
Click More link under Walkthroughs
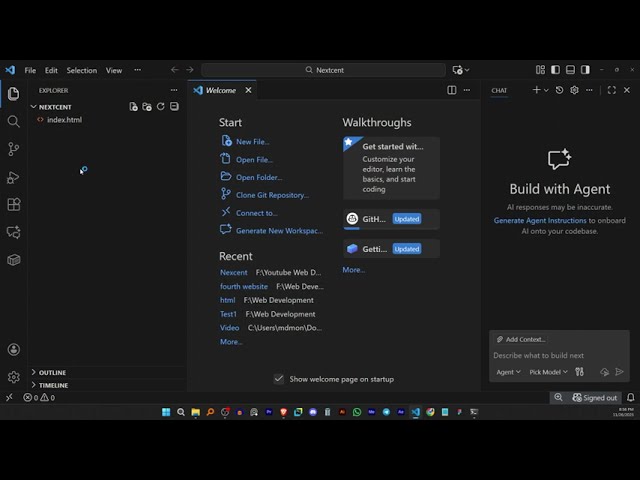point(353,270)
